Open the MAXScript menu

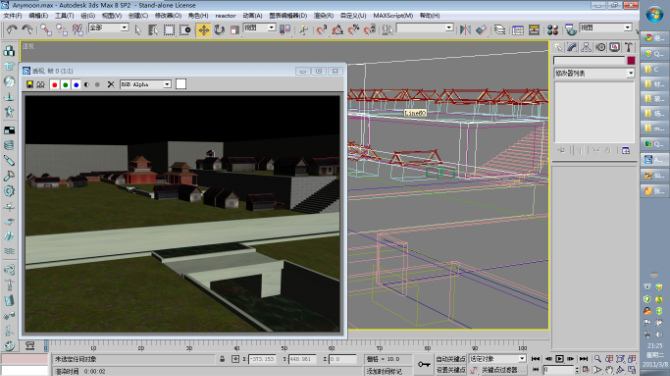coord(393,15)
